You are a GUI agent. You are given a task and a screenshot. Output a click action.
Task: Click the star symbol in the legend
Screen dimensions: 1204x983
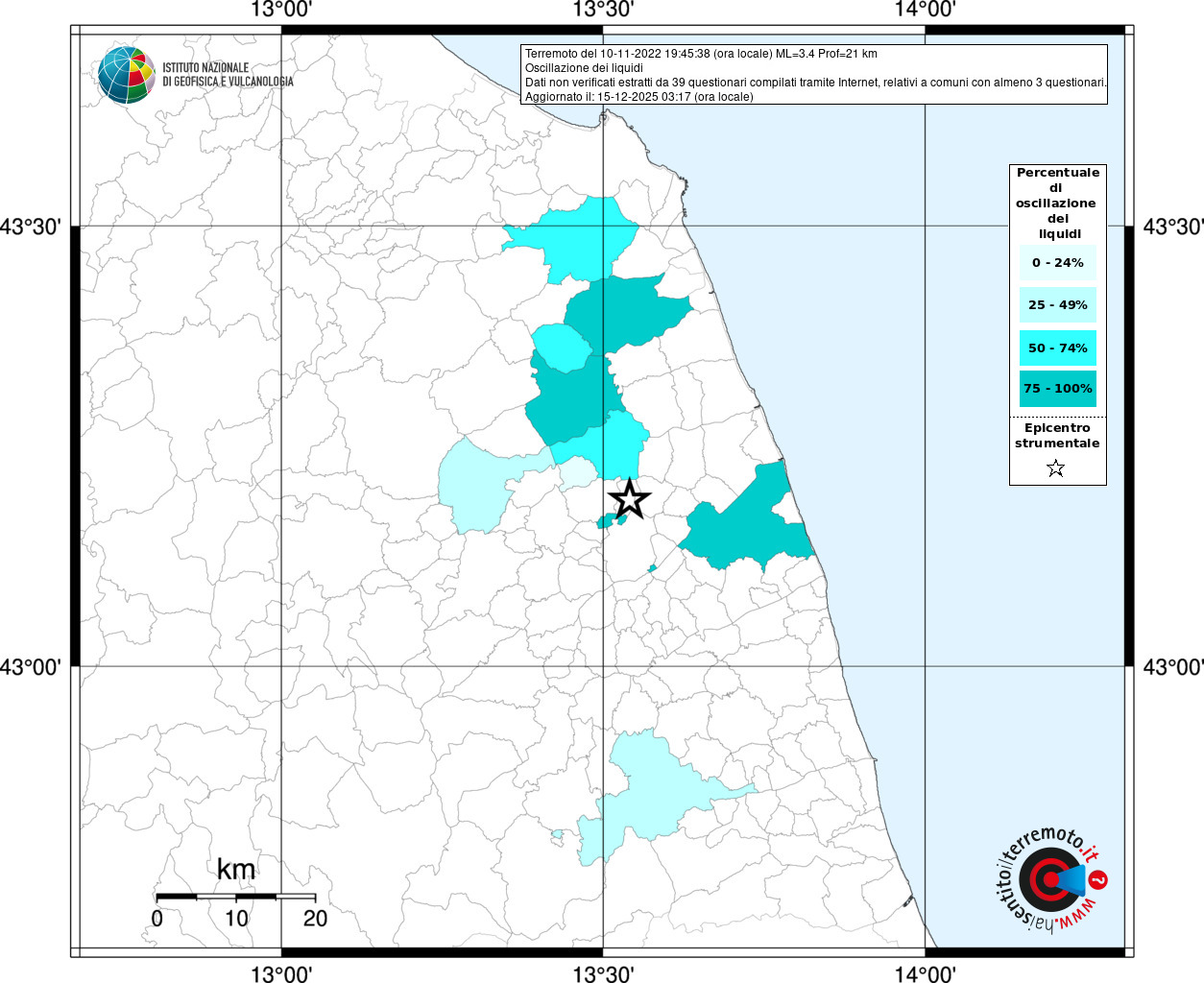[x=1055, y=468]
